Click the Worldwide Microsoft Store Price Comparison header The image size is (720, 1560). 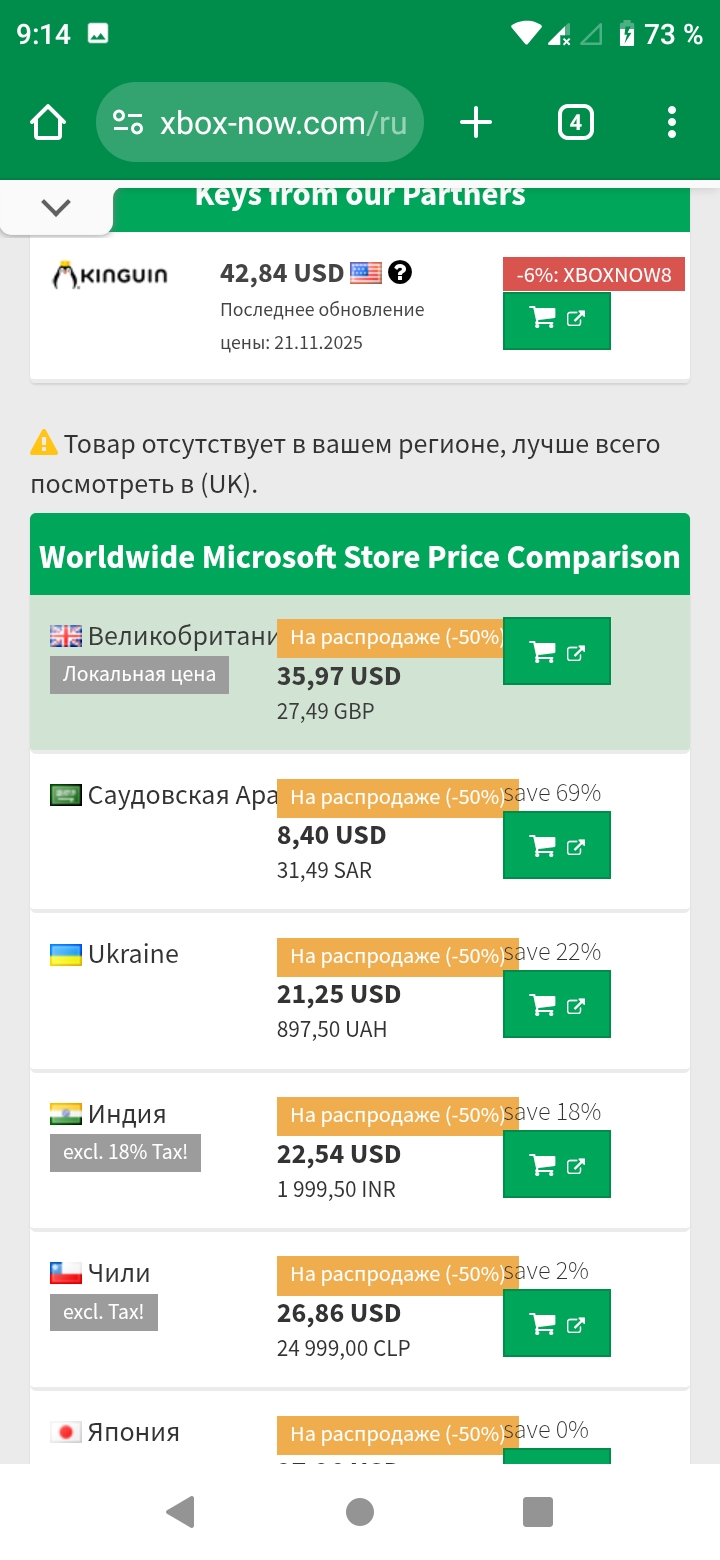pyautogui.click(x=359, y=557)
